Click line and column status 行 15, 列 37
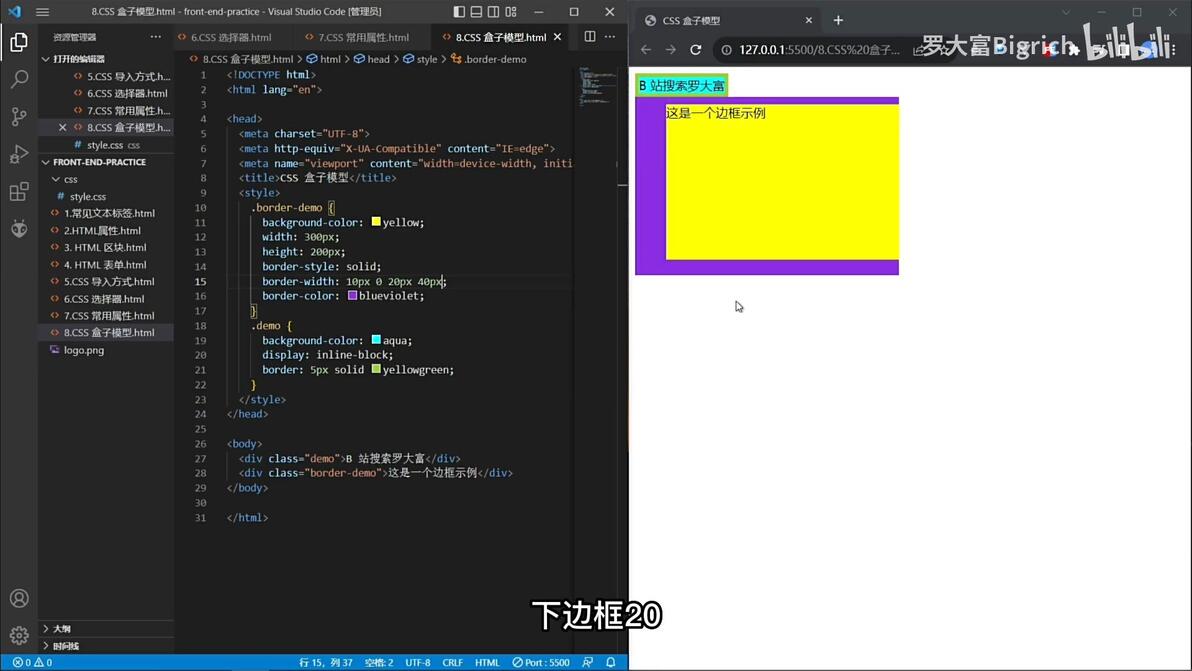 point(325,663)
